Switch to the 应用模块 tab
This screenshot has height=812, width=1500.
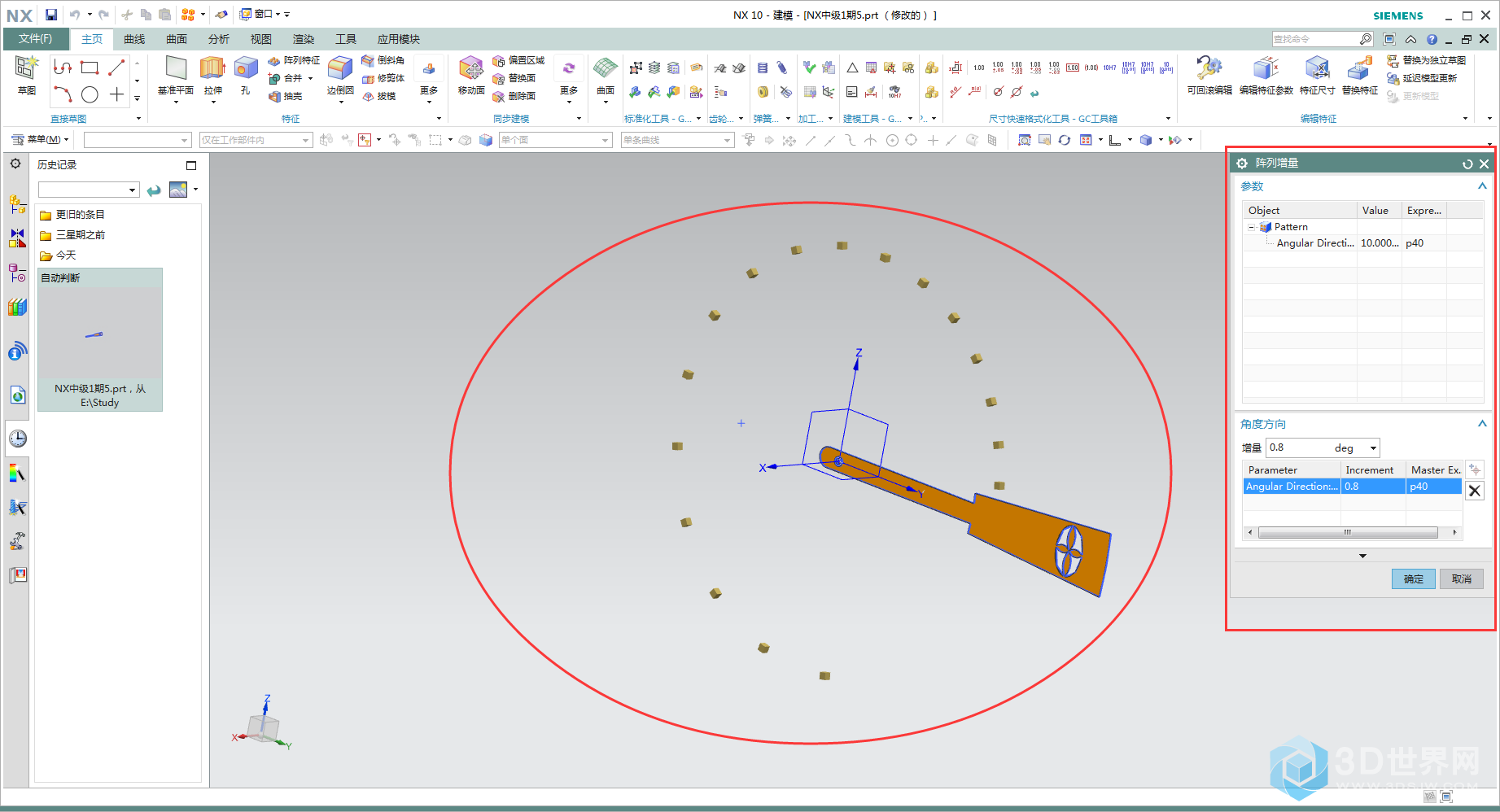(399, 39)
